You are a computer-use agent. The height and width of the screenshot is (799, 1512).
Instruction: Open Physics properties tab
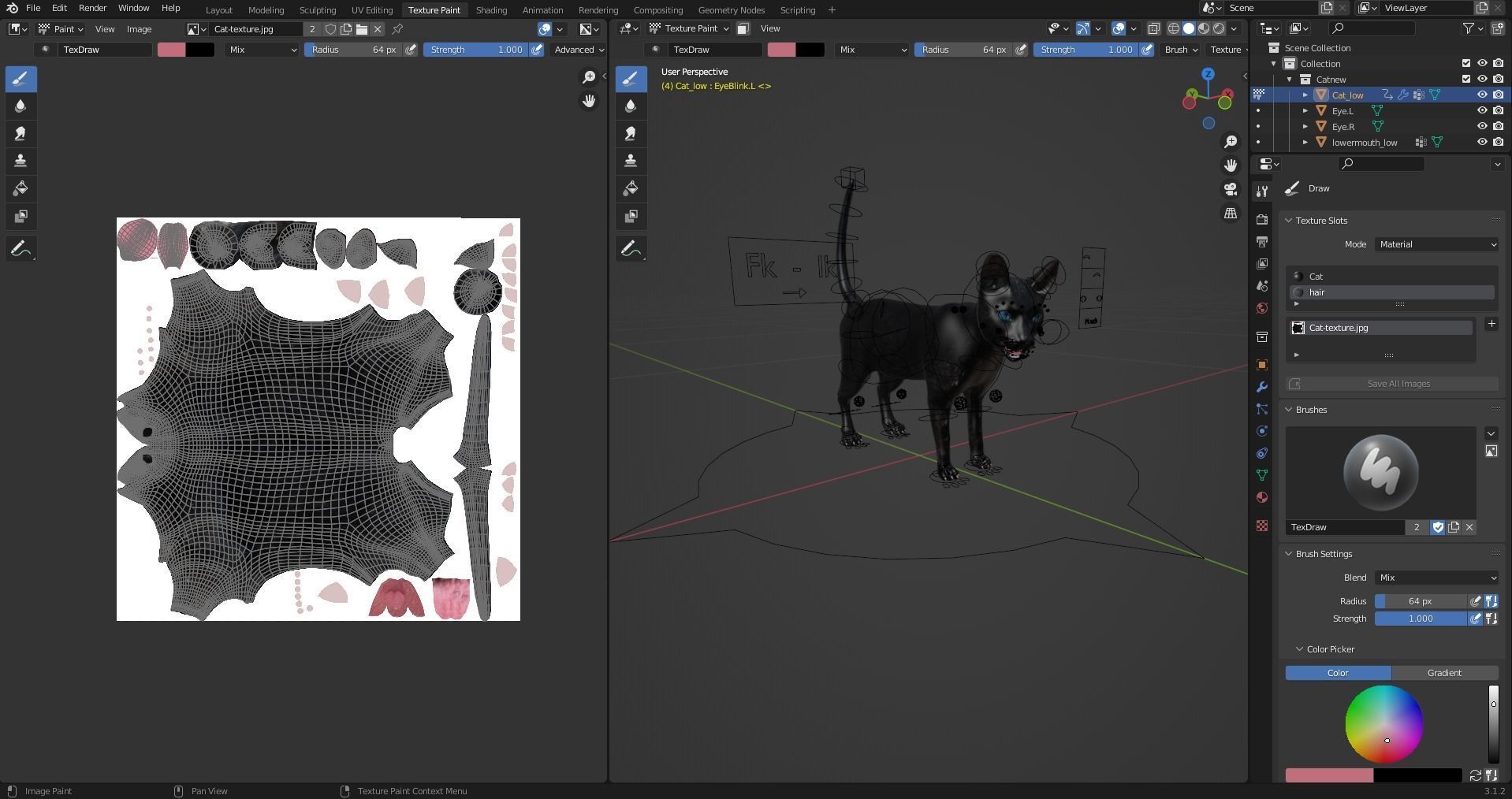(x=1262, y=431)
